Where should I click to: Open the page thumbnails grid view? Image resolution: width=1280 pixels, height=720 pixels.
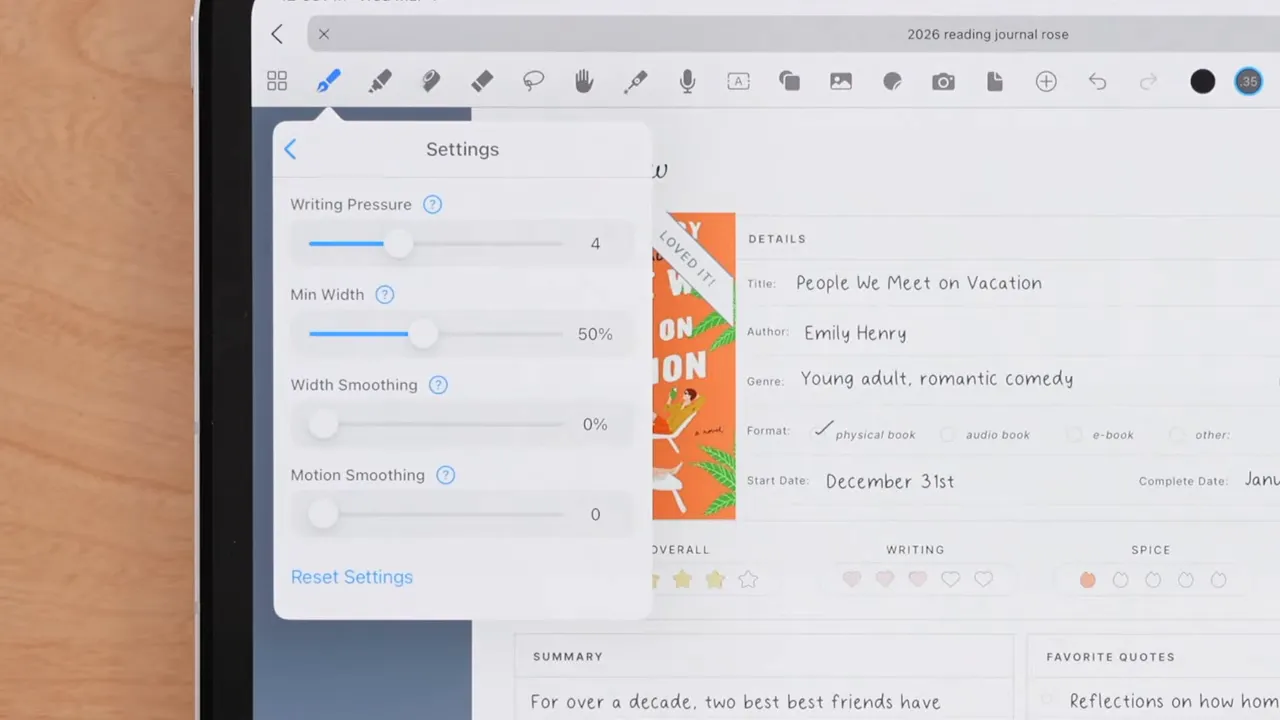tap(277, 82)
